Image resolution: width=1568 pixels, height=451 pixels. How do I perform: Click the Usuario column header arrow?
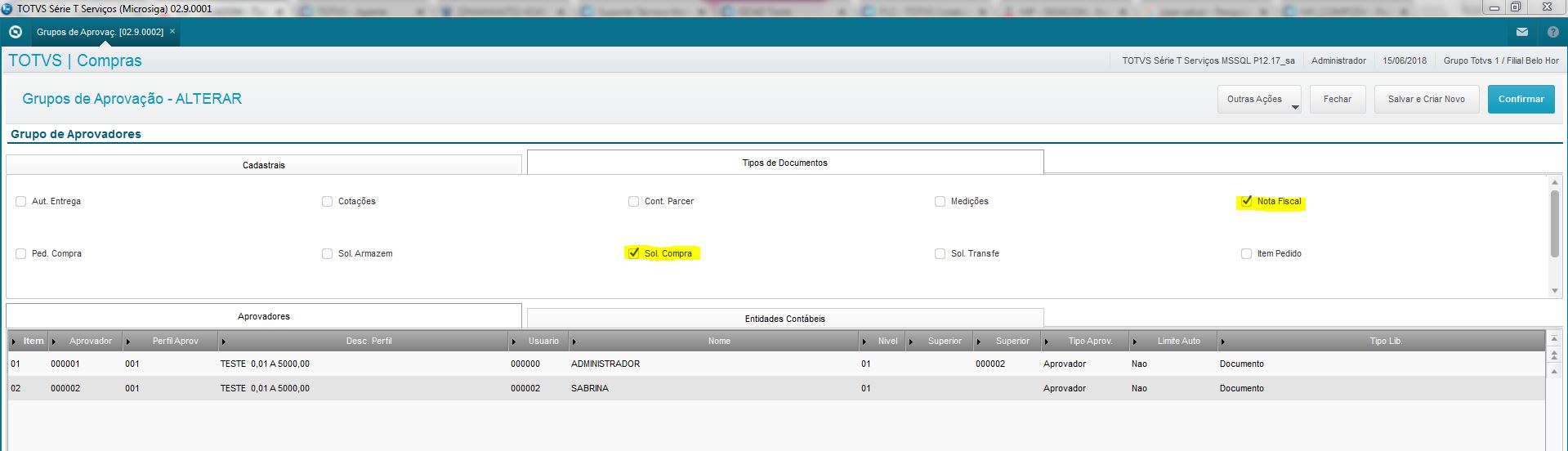pyautogui.click(x=515, y=342)
